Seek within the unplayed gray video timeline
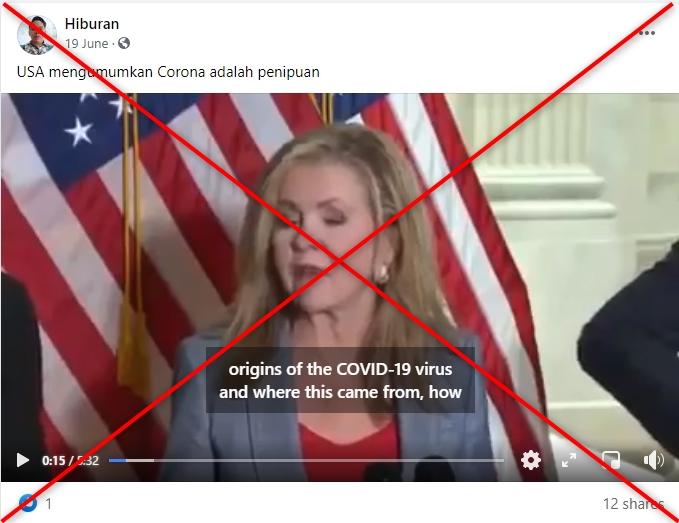Screen dimensions: 679x523 (x=315, y=461)
